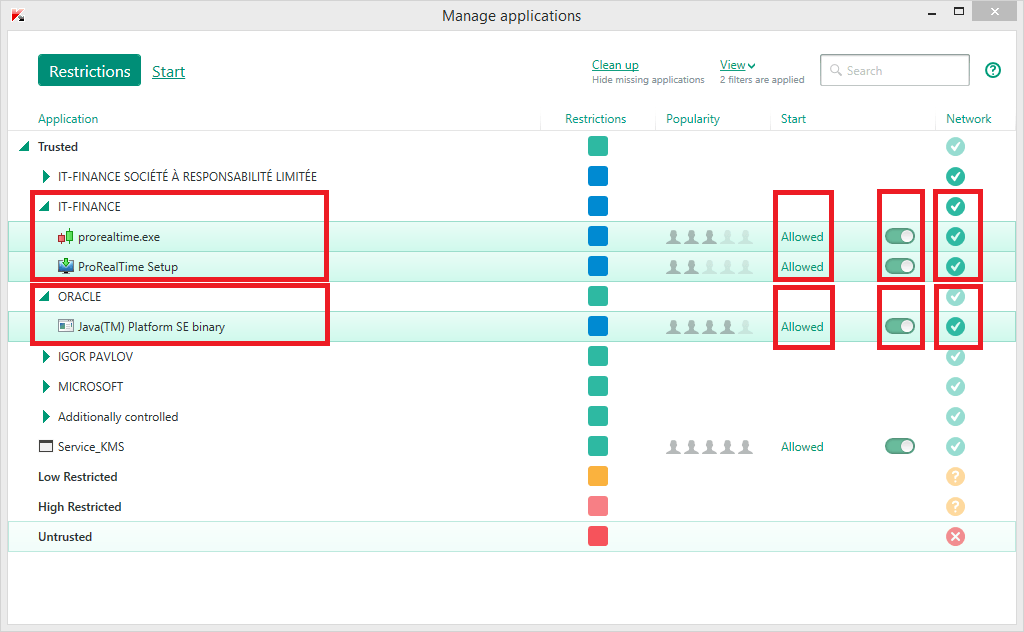
Task: Click network checkmark for MICROSOFT row
Action: [x=955, y=387]
